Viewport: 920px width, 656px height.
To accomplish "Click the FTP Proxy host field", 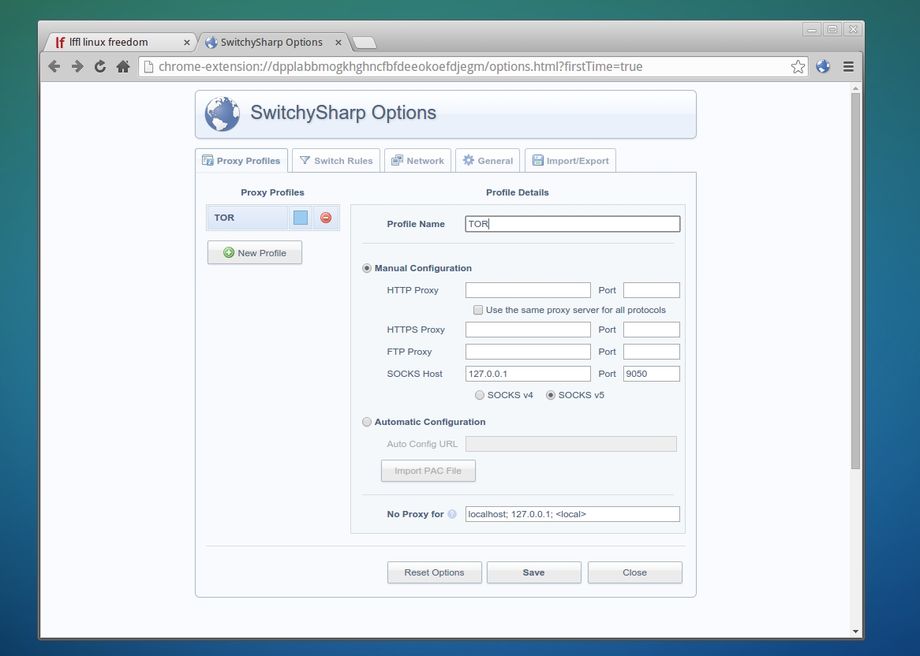I will click(x=528, y=351).
